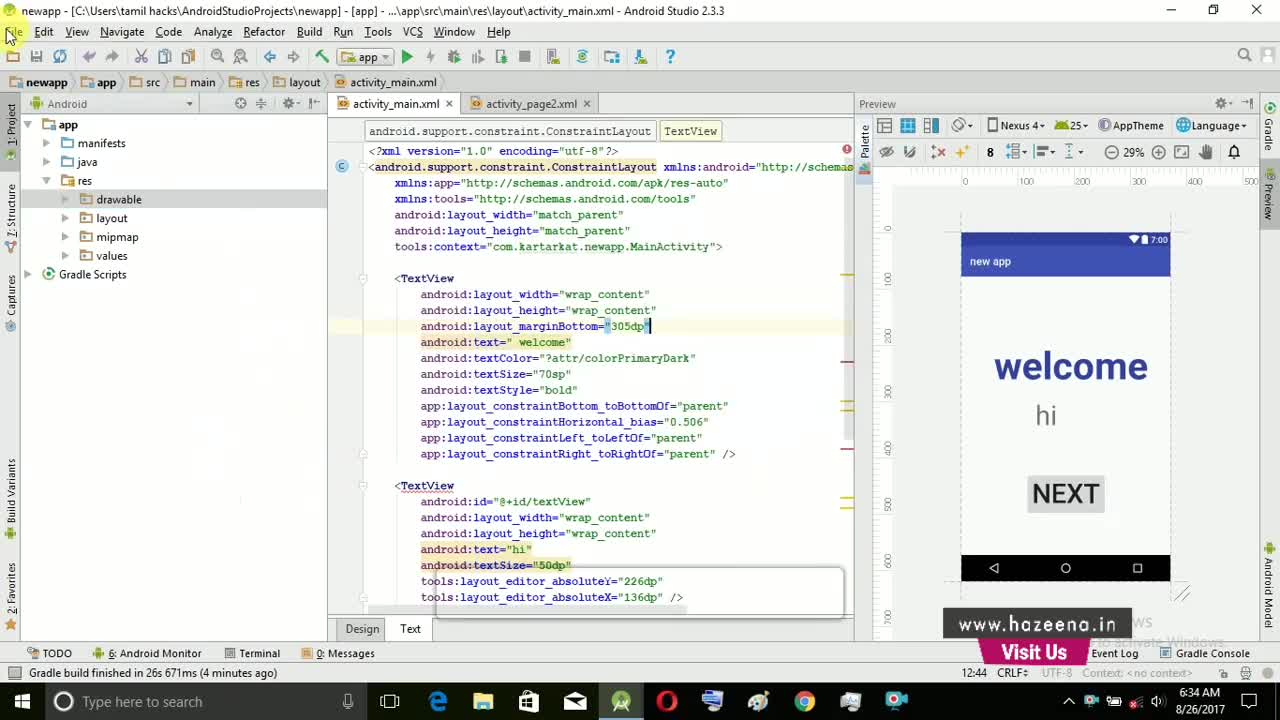Expand the manifests folder arrow
The height and width of the screenshot is (720, 1280).
pos(46,143)
